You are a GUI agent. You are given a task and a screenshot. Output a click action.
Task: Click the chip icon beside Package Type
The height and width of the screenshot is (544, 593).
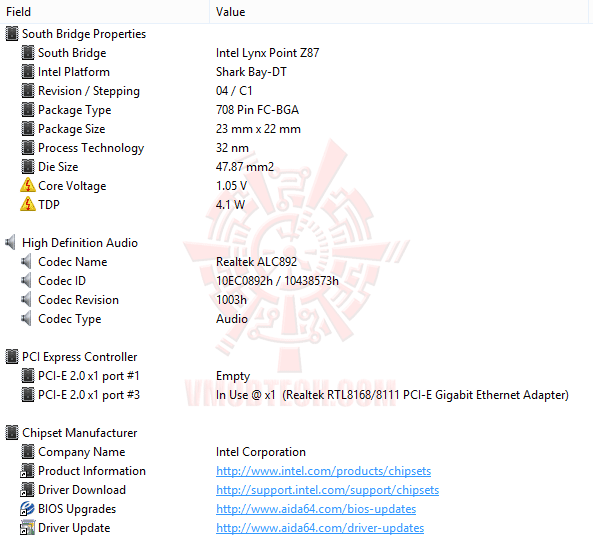click(x=28, y=110)
